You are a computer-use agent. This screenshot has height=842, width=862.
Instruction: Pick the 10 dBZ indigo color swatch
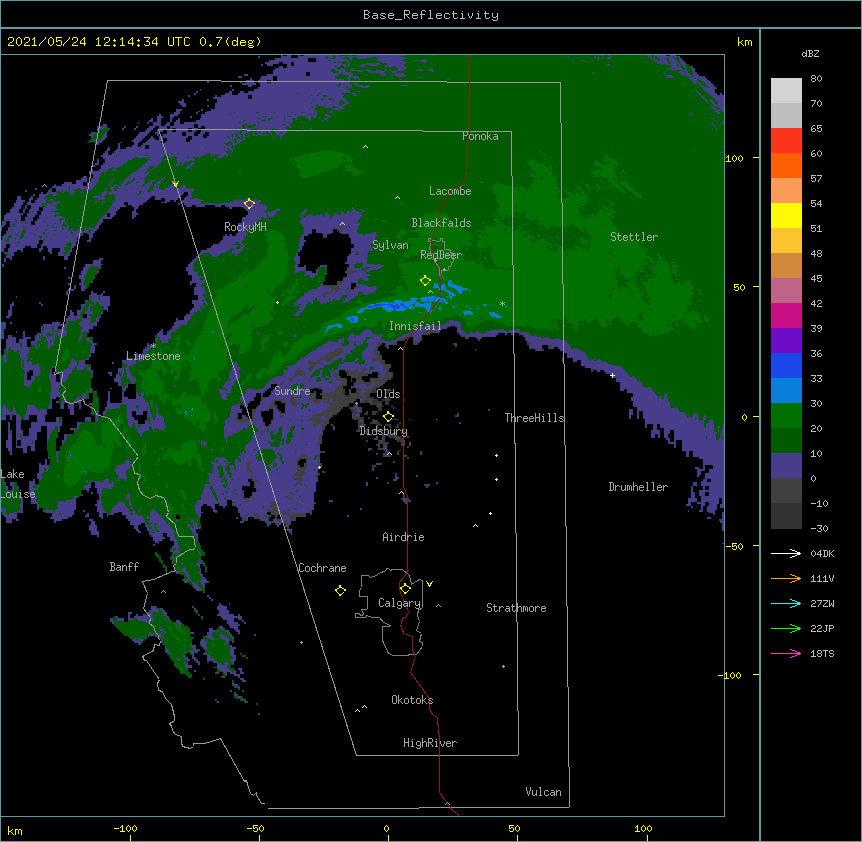(x=786, y=466)
